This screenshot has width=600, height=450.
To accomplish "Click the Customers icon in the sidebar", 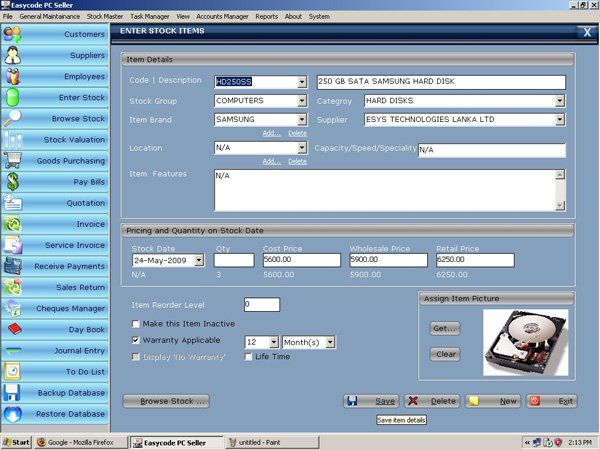I will (x=14, y=34).
